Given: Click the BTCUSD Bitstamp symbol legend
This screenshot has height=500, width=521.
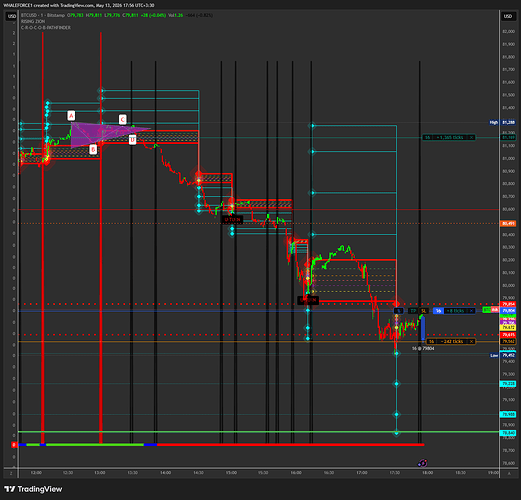Looking at the screenshot, I should click(x=43, y=15).
